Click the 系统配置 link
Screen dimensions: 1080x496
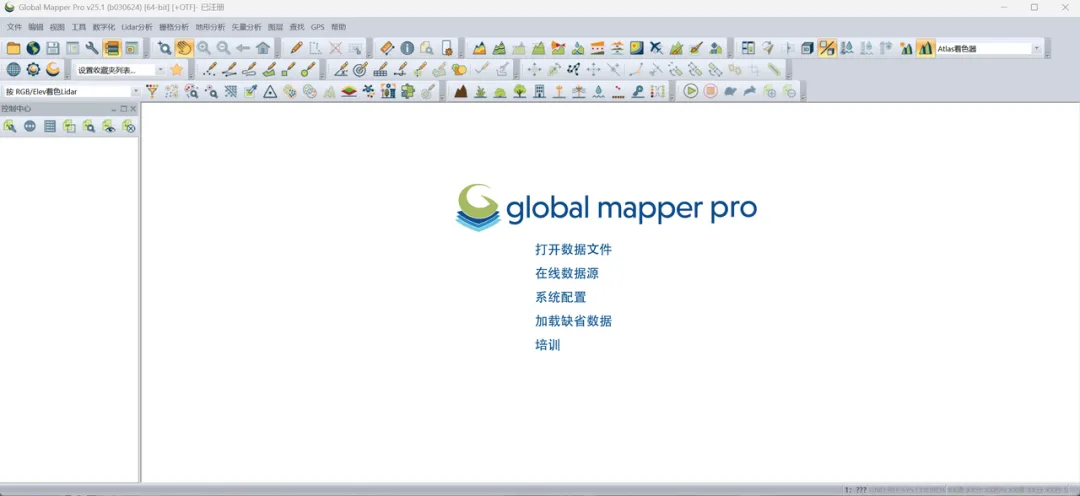(x=561, y=298)
